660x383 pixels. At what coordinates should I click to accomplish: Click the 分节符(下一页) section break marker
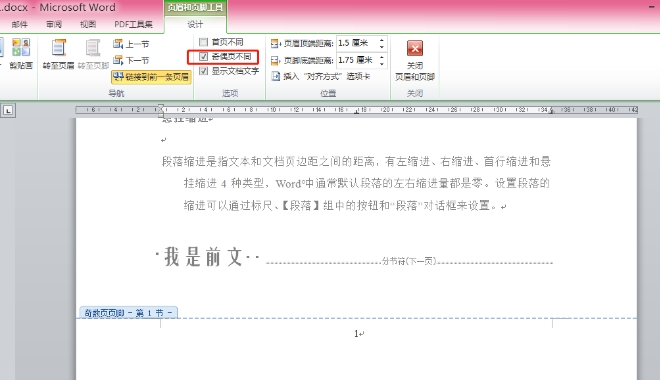click(x=409, y=261)
